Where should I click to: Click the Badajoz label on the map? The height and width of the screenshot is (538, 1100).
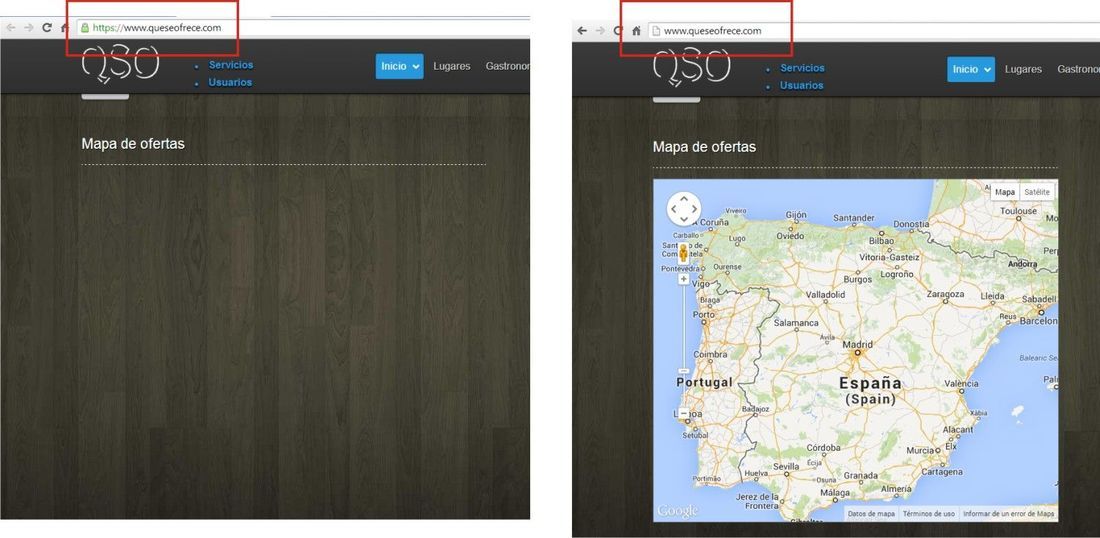click(756, 408)
